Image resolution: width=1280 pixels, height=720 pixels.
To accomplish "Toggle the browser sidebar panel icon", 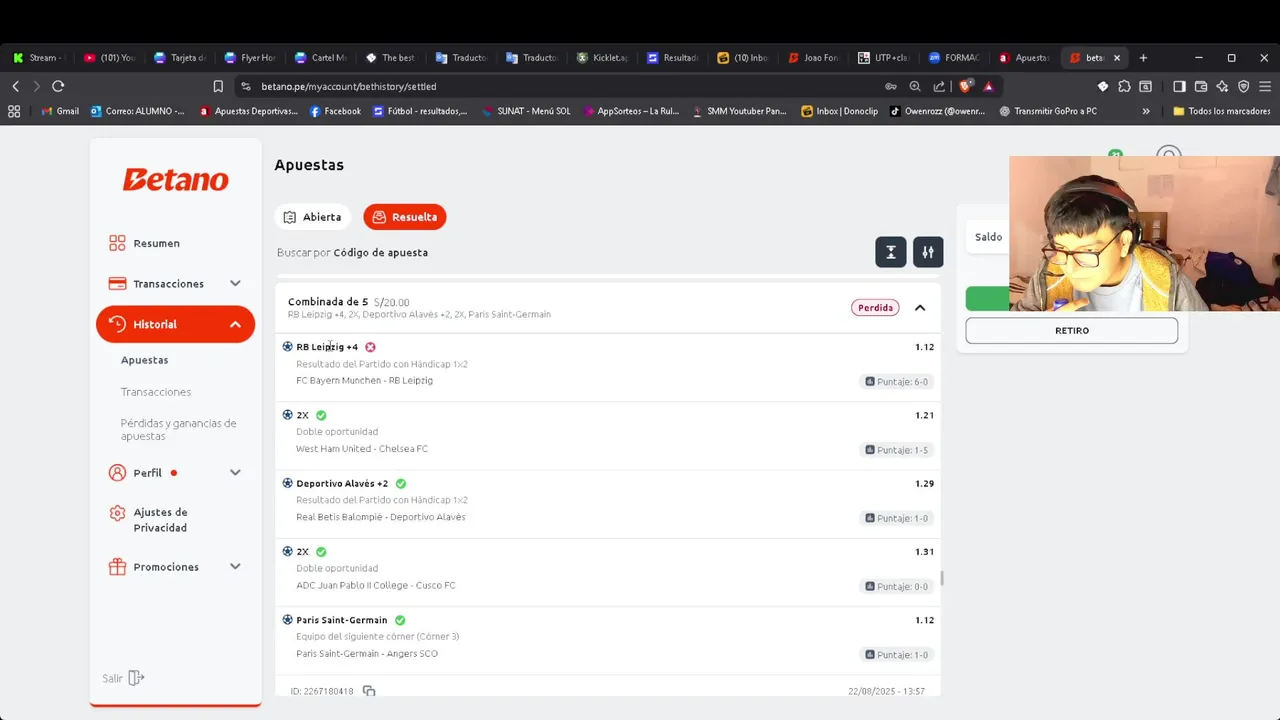I will click(x=1179, y=86).
